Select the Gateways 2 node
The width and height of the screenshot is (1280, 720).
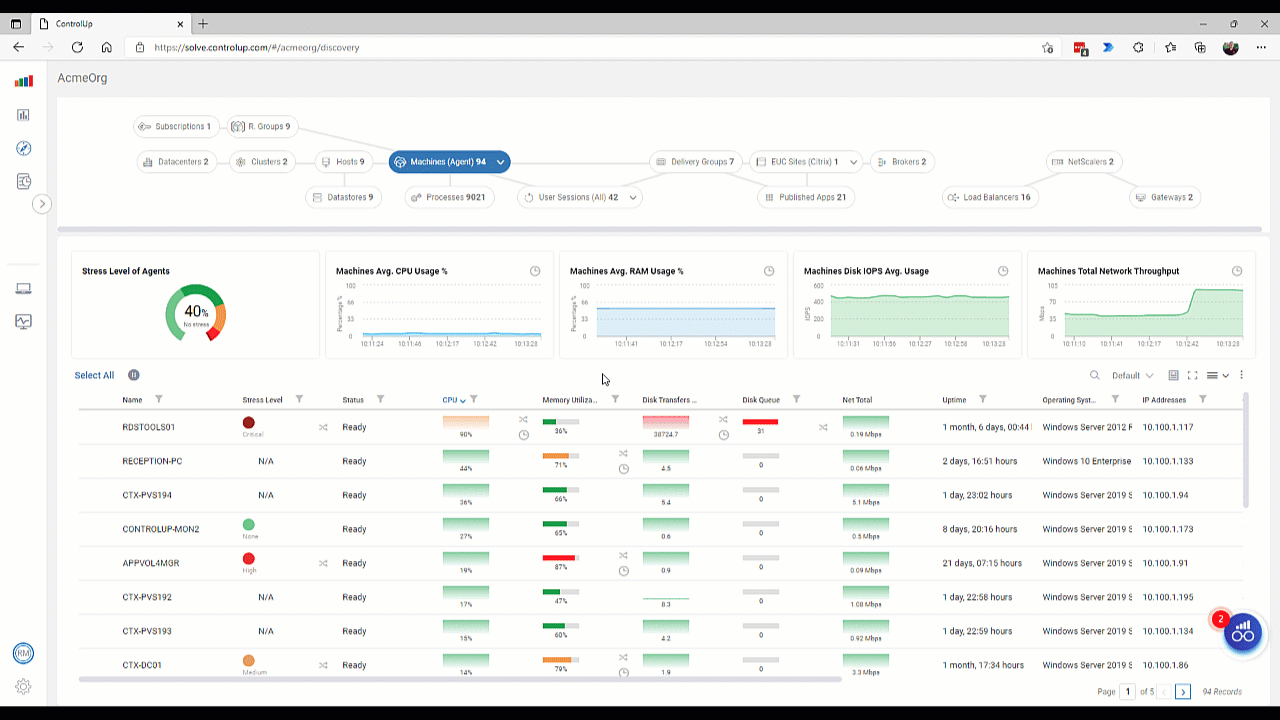tap(1165, 197)
